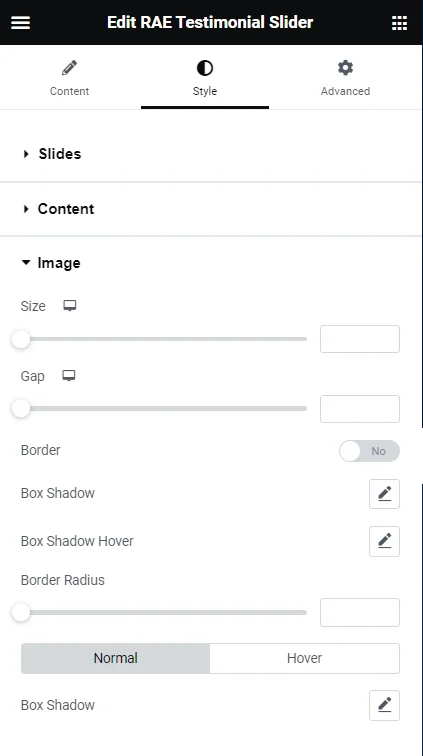Select the Normal state option
The image size is (423, 756).
(x=115, y=658)
